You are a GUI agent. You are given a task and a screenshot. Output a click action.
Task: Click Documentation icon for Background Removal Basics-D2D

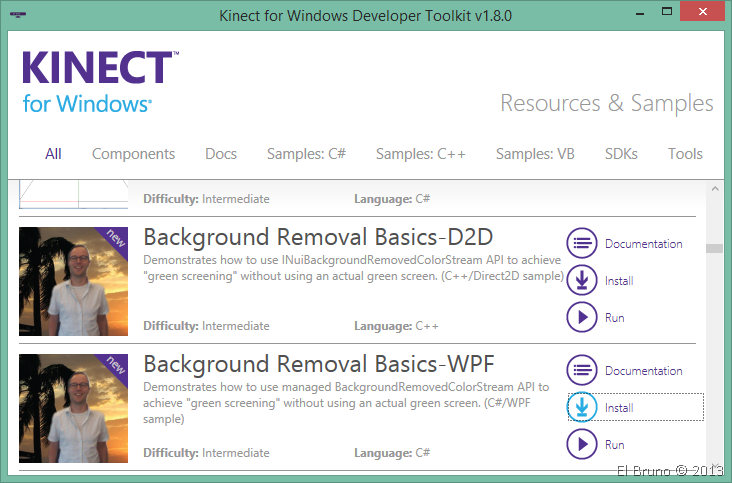click(x=582, y=244)
